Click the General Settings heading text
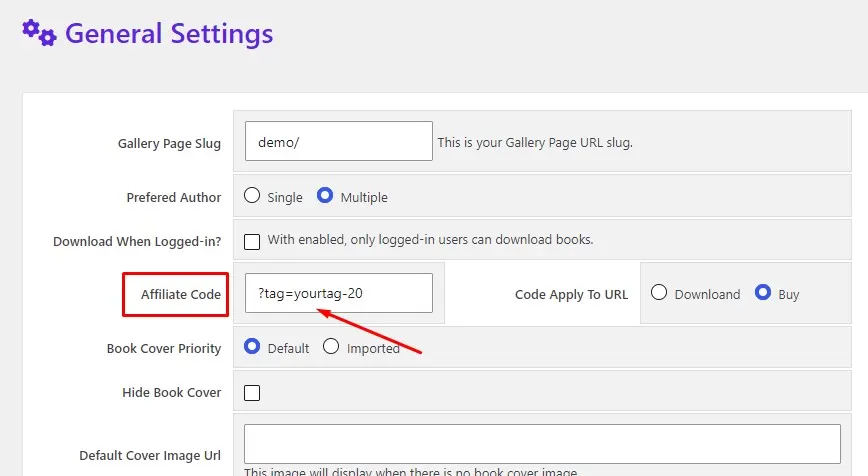 [169, 34]
